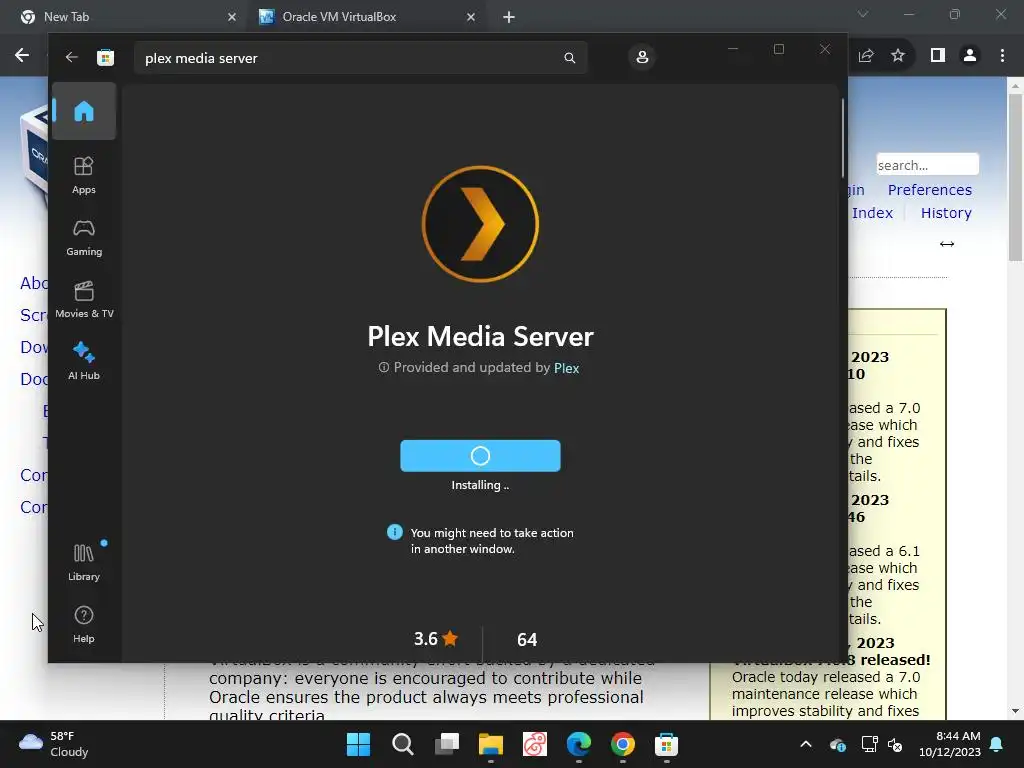The width and height of the screenshot is (1024, 768).
Task: Open Chrome three-dot menu
Action: [1002, 56]
